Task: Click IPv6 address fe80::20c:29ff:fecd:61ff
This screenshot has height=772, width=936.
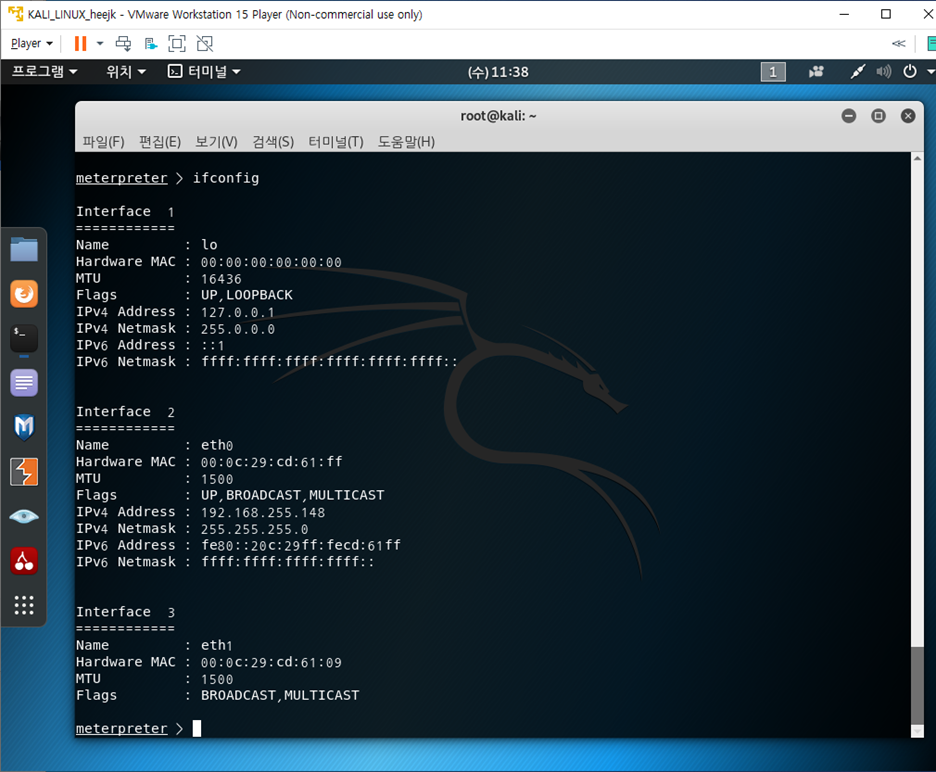Action: coord(301,545)
